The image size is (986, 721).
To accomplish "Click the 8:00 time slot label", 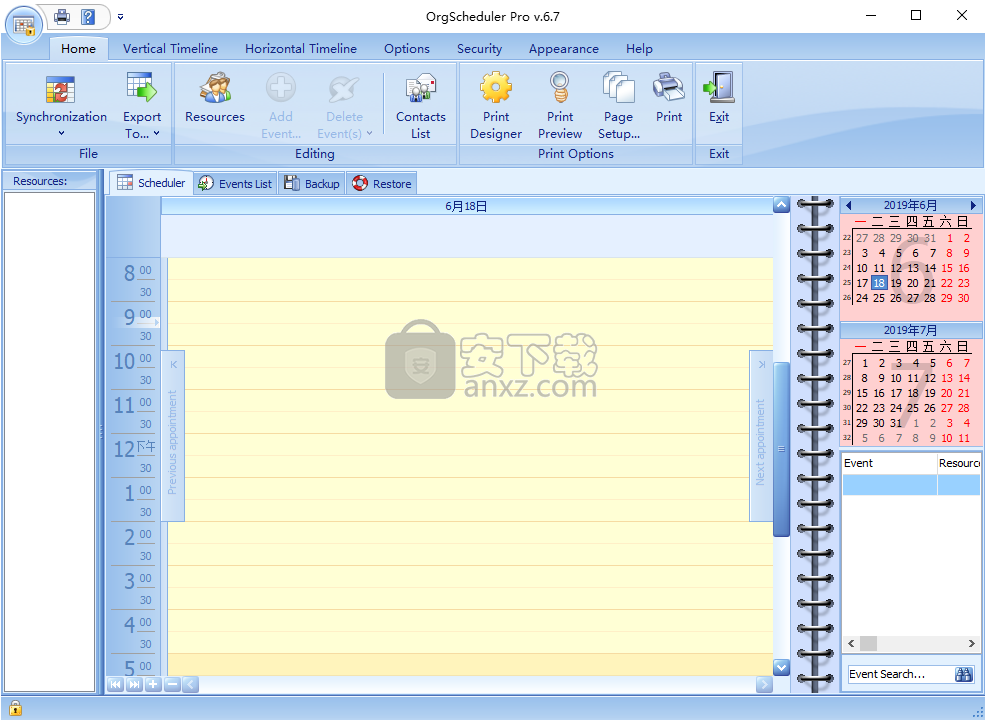I will [138, 273].
